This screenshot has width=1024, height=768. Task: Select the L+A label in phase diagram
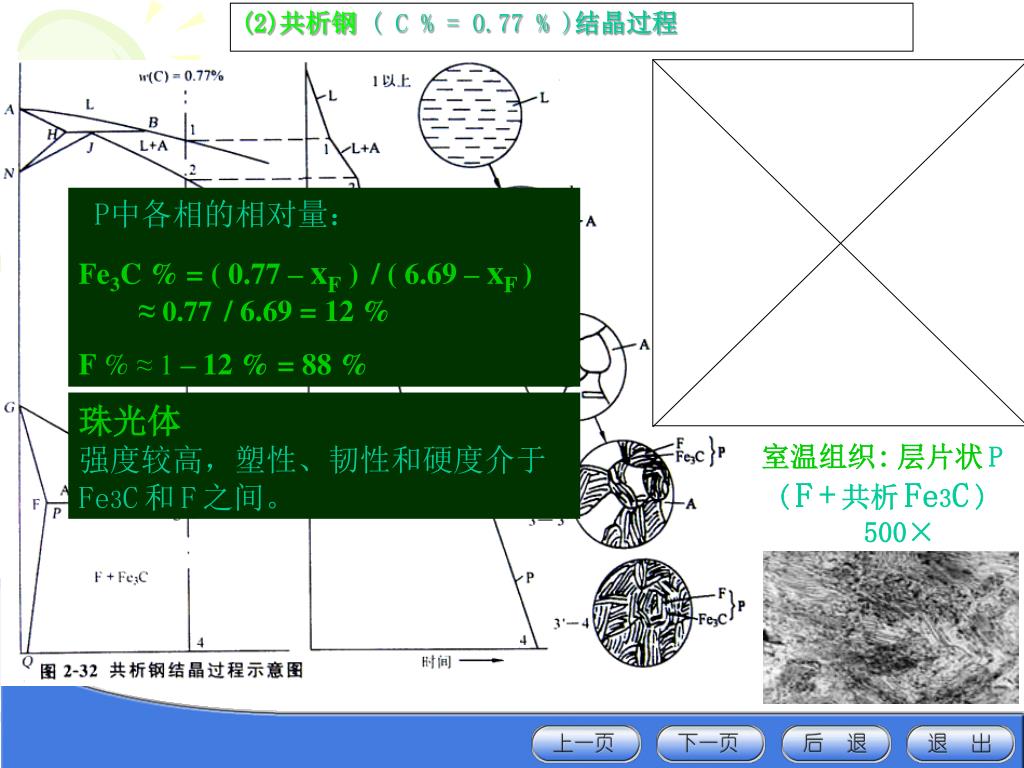point(153,146)
